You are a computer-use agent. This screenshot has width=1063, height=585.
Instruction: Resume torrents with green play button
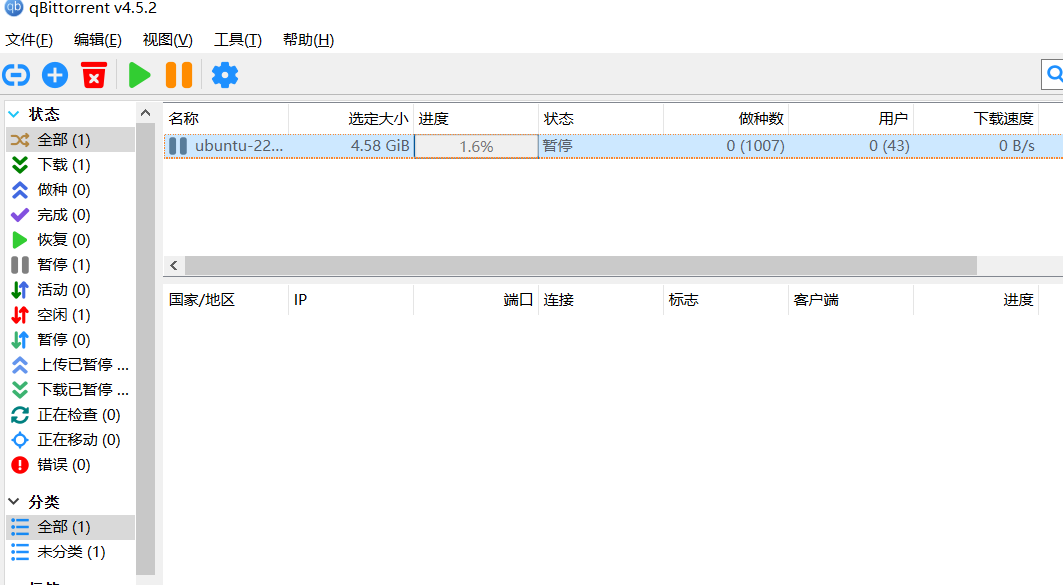[x=139, y=75]
